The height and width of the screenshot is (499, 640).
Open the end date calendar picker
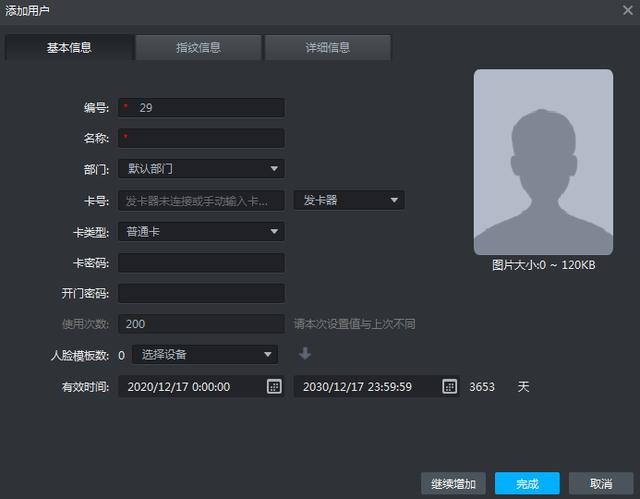pos(450,386)
